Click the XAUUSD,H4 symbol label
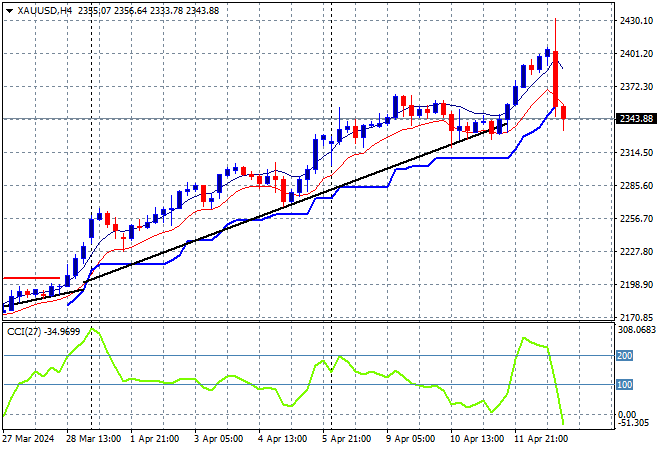Image resolution: width=660 pixels, height=450 pixels. 37,9
